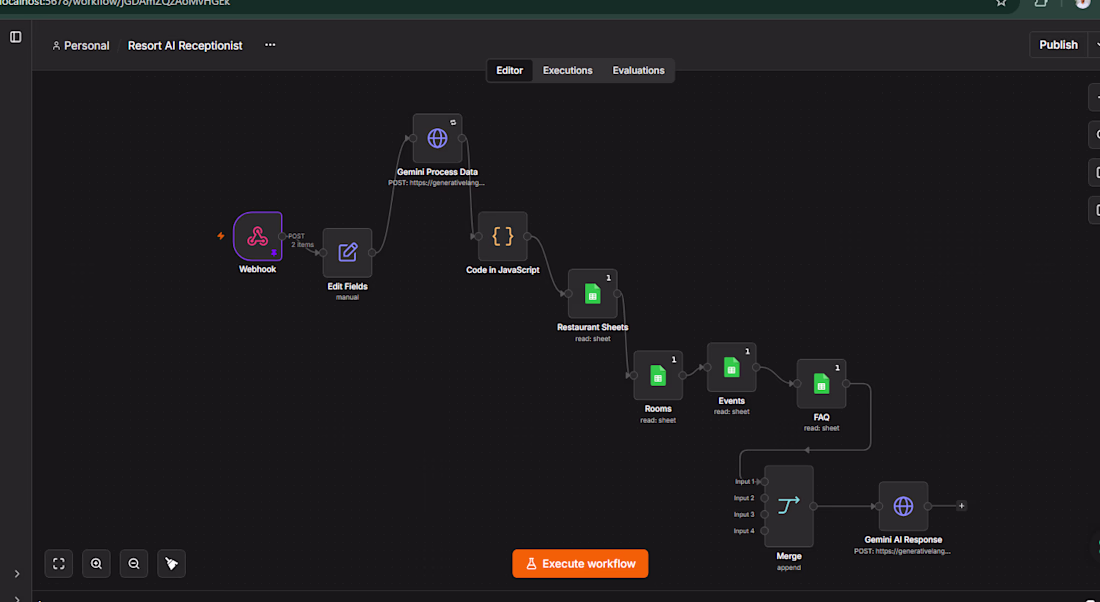This screenshot has height=602, width=1100.
Task: Expand the sidebar bottom chevron
Action: pos(17,574)
